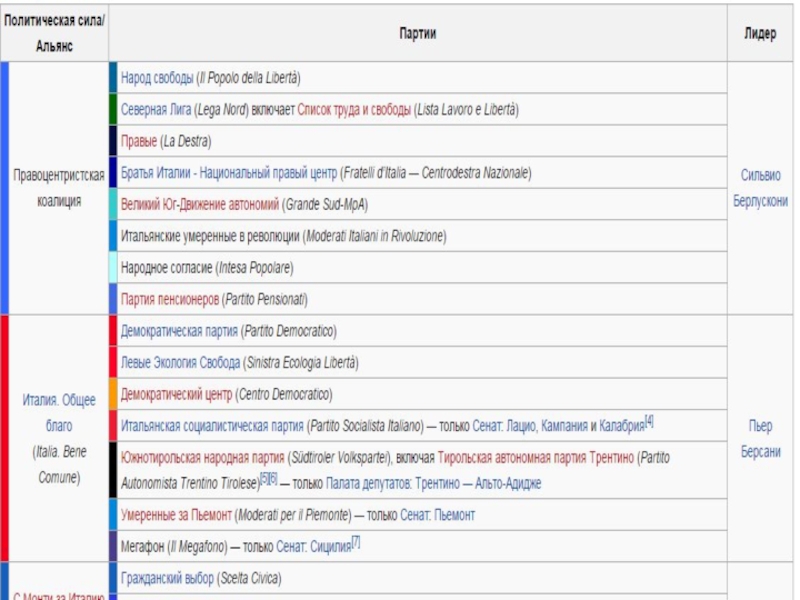This screenshot has height=600, width=800.
Task: Click footnote reference [5]
Action: [x=264, y=479]
